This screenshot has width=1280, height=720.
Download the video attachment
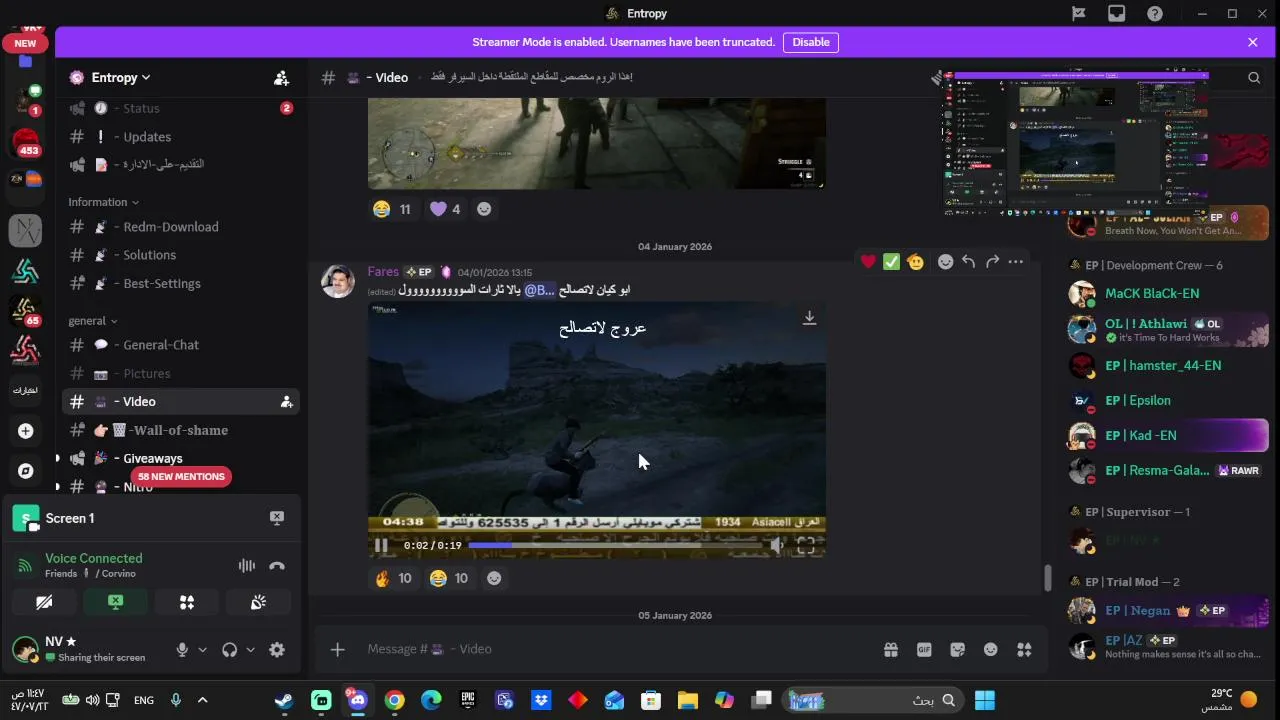click(809, 318)
